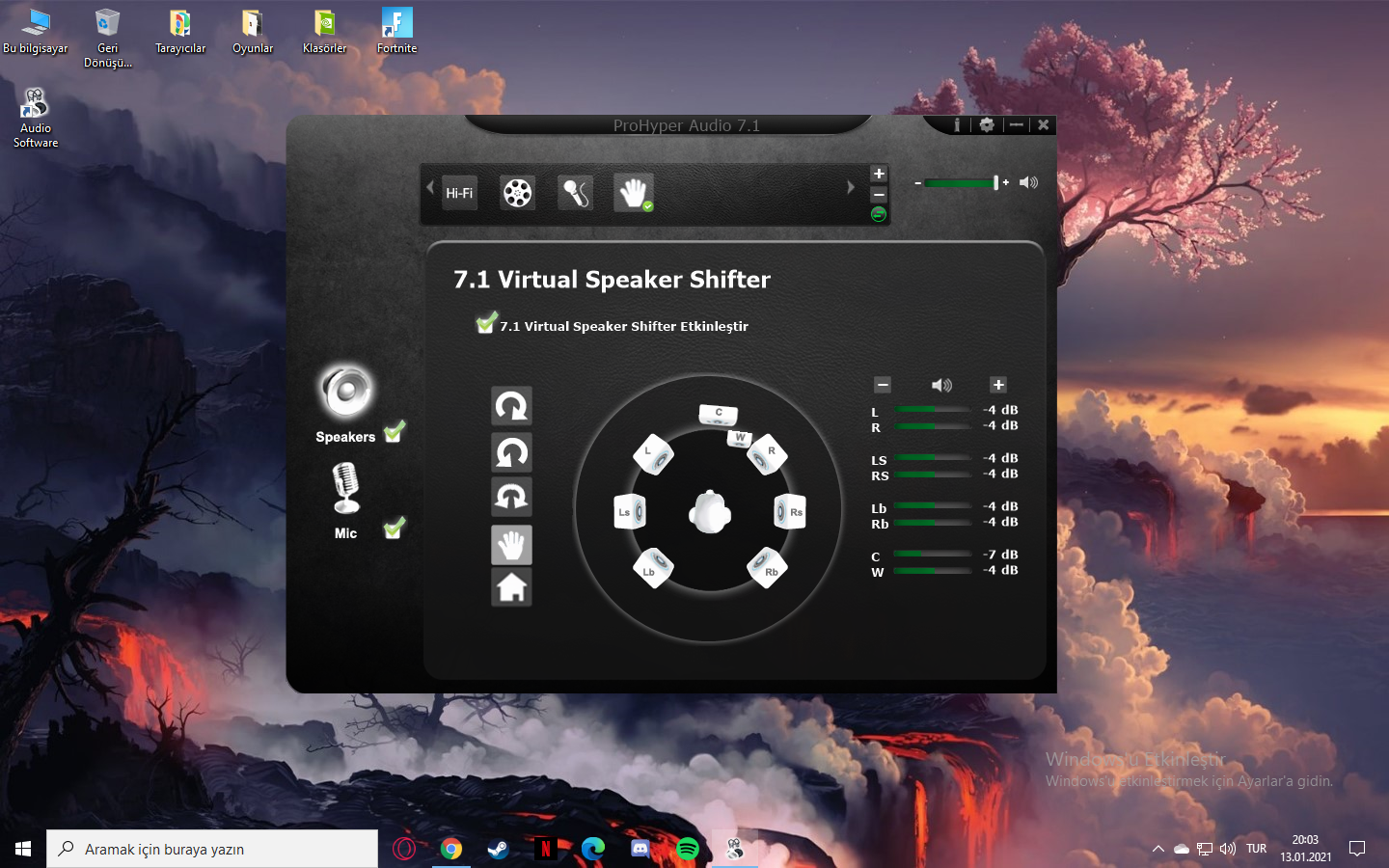Click the "-7 dB" value

[1000, 555]
